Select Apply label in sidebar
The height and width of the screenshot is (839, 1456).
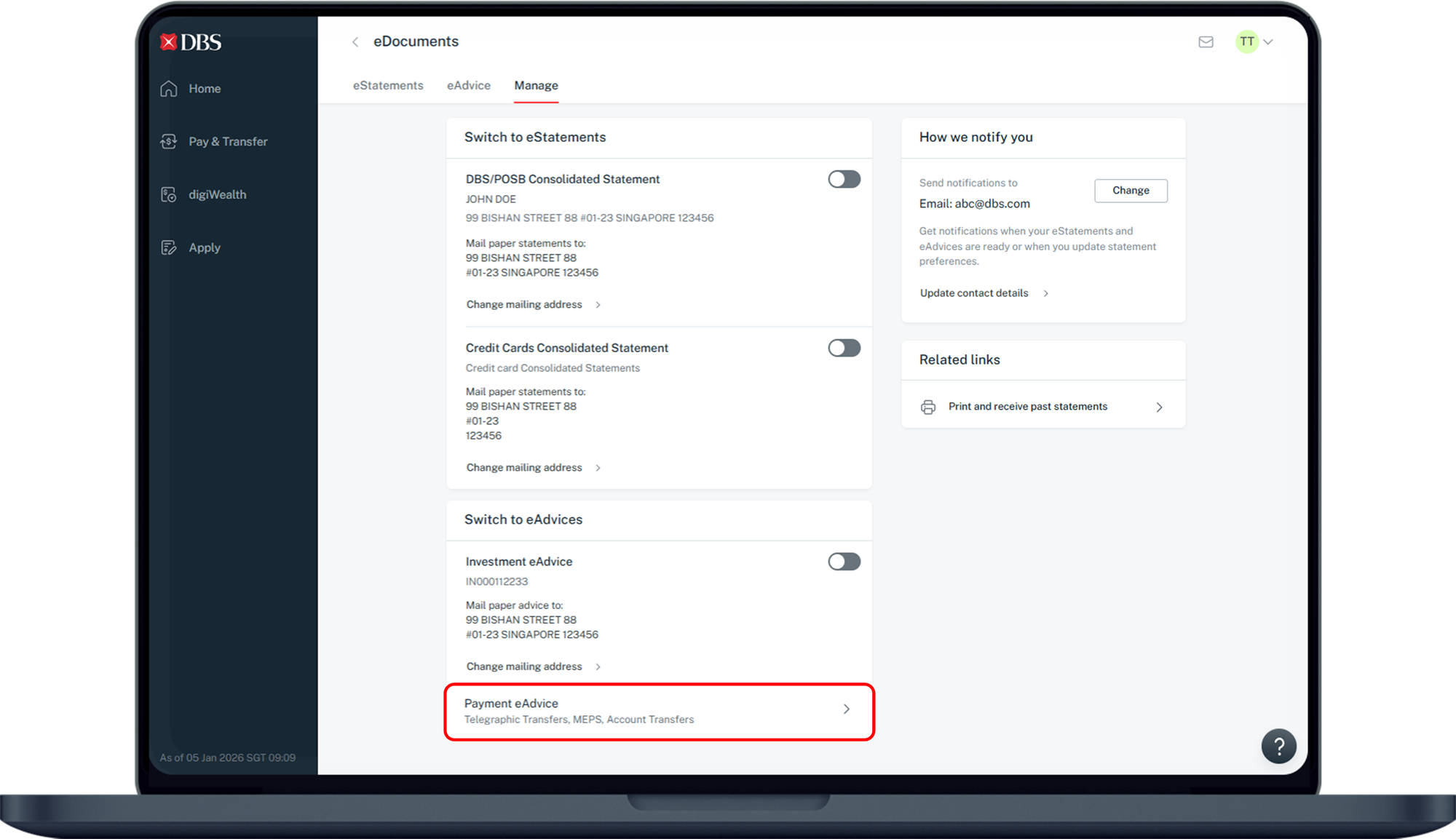pos(205,248)
